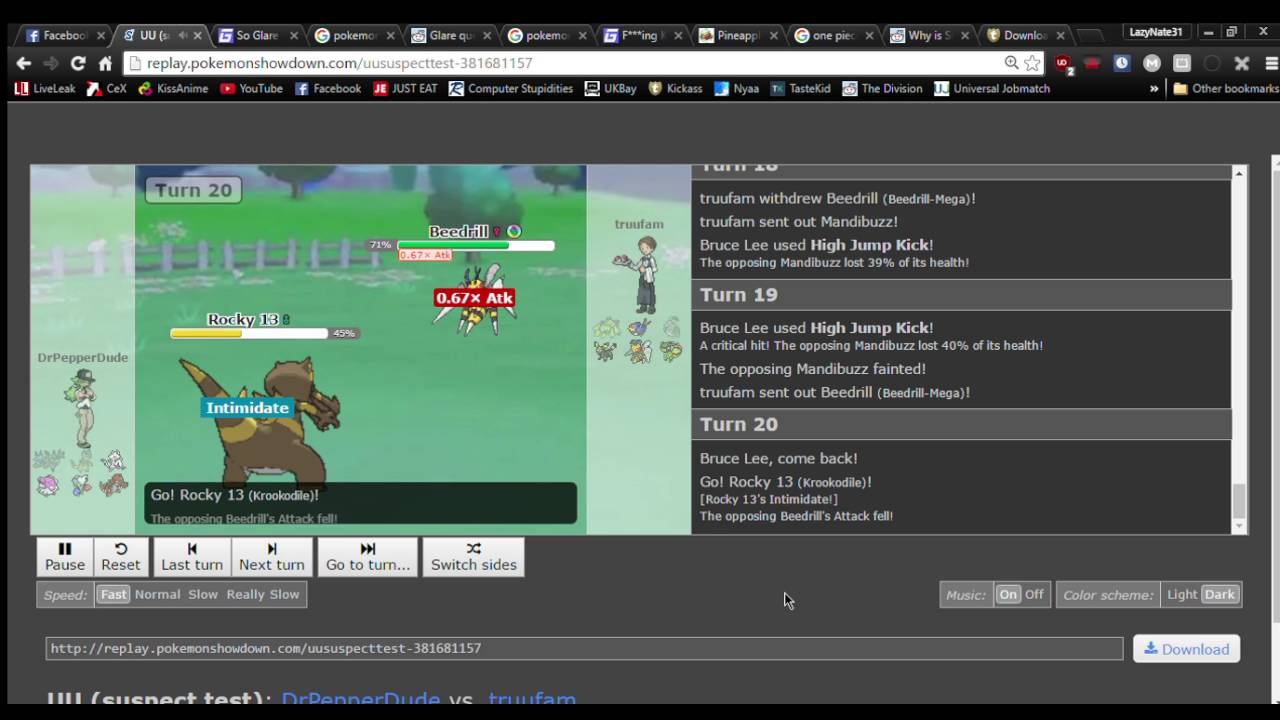This screenshot has width=1280, height=720.
Task: Set replay speed to Really Slow
Action: tap(263, 594)
